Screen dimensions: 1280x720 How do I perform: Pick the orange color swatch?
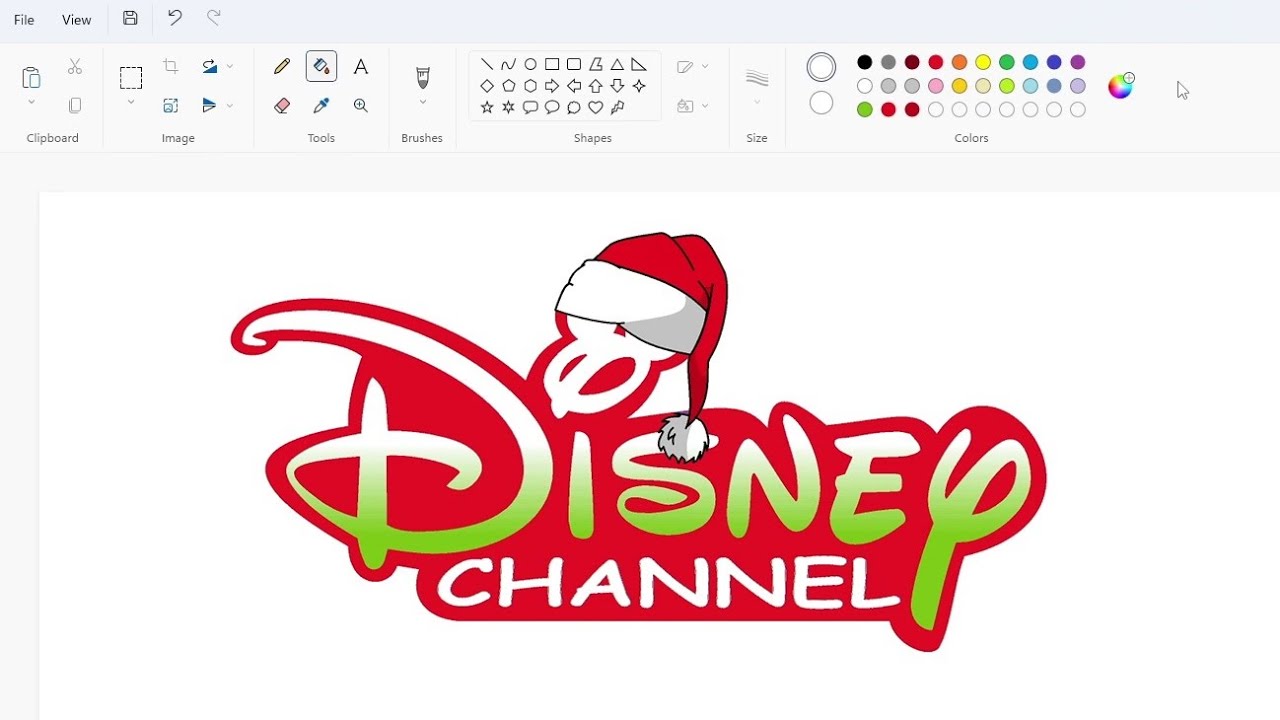960,62
